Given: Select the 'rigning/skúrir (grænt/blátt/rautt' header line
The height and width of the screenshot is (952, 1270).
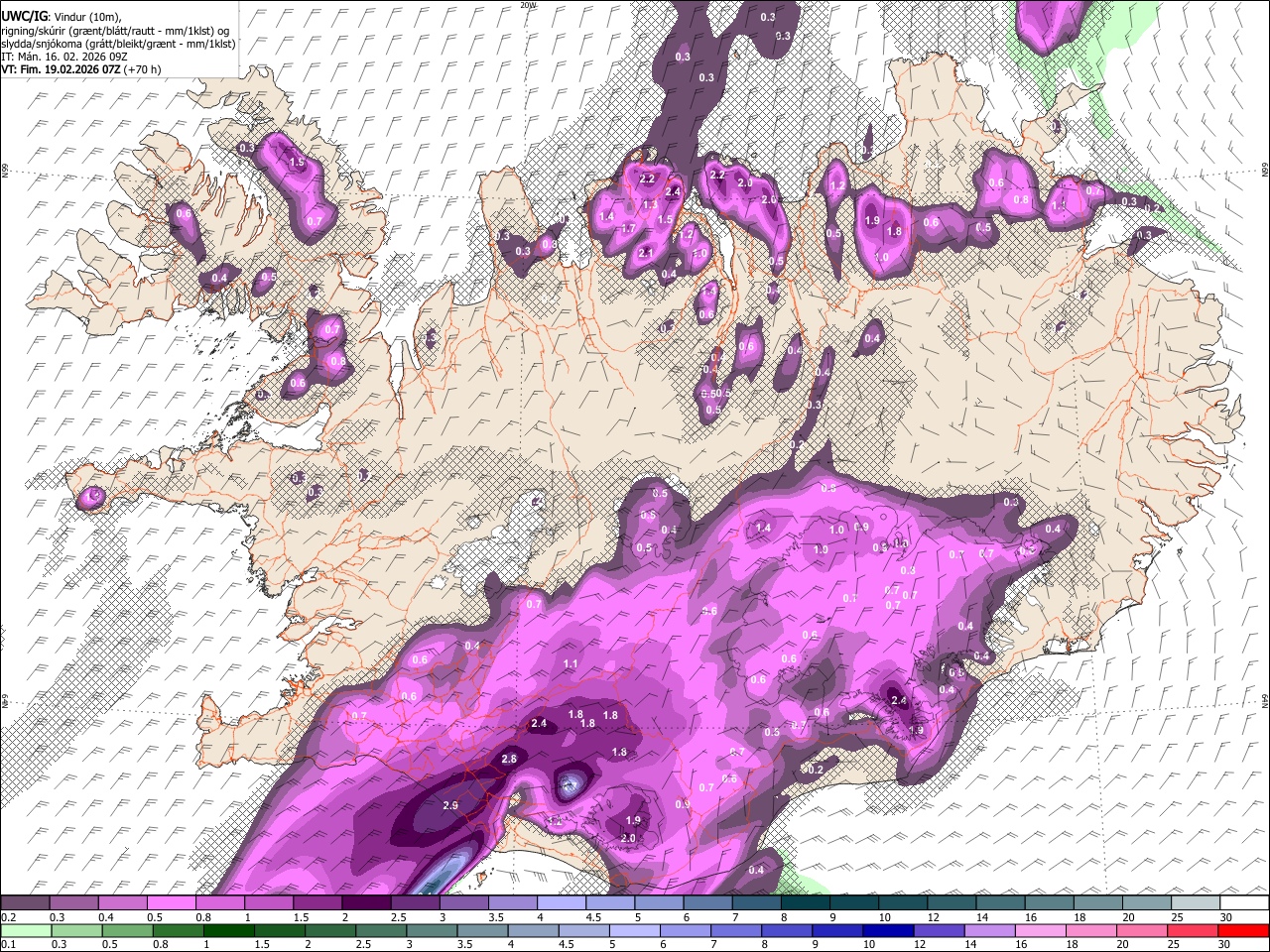Looking at the screenshot, I should 115,31.
